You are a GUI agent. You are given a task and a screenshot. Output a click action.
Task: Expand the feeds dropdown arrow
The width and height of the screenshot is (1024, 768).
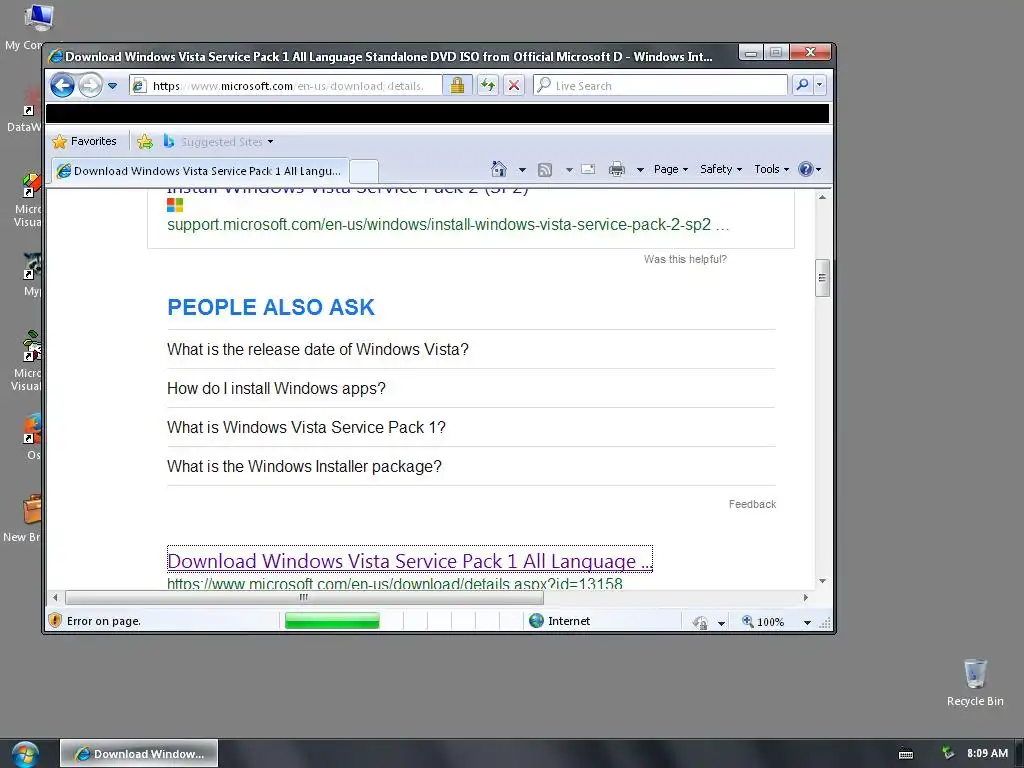click(569, 170)
